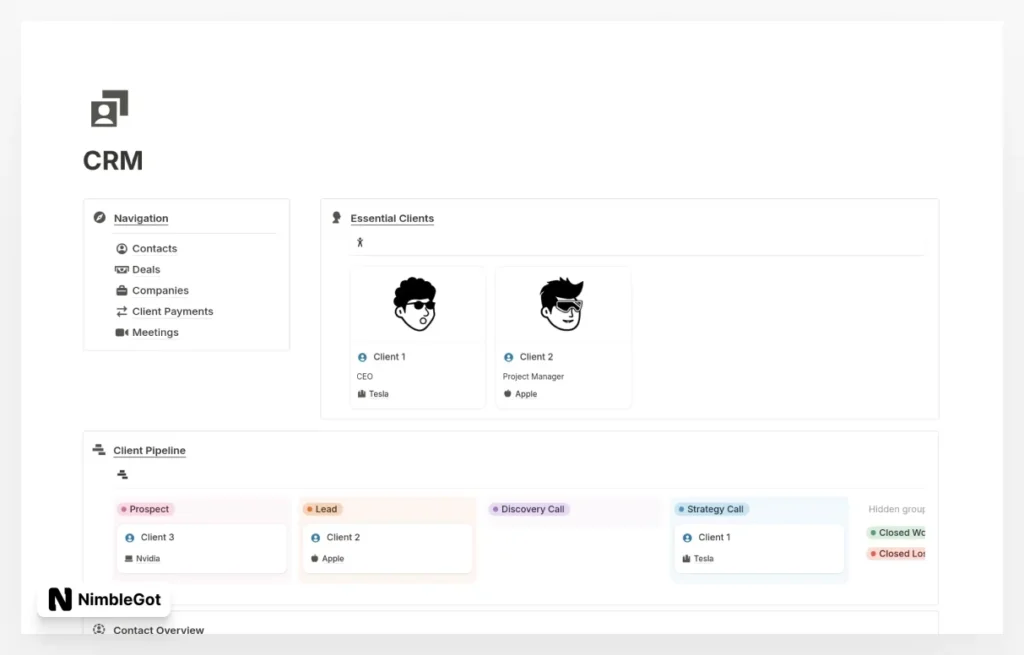Screen dimensions: 1024x655
Task: Open the Contacts page link
Action: (x=154, y=249)
